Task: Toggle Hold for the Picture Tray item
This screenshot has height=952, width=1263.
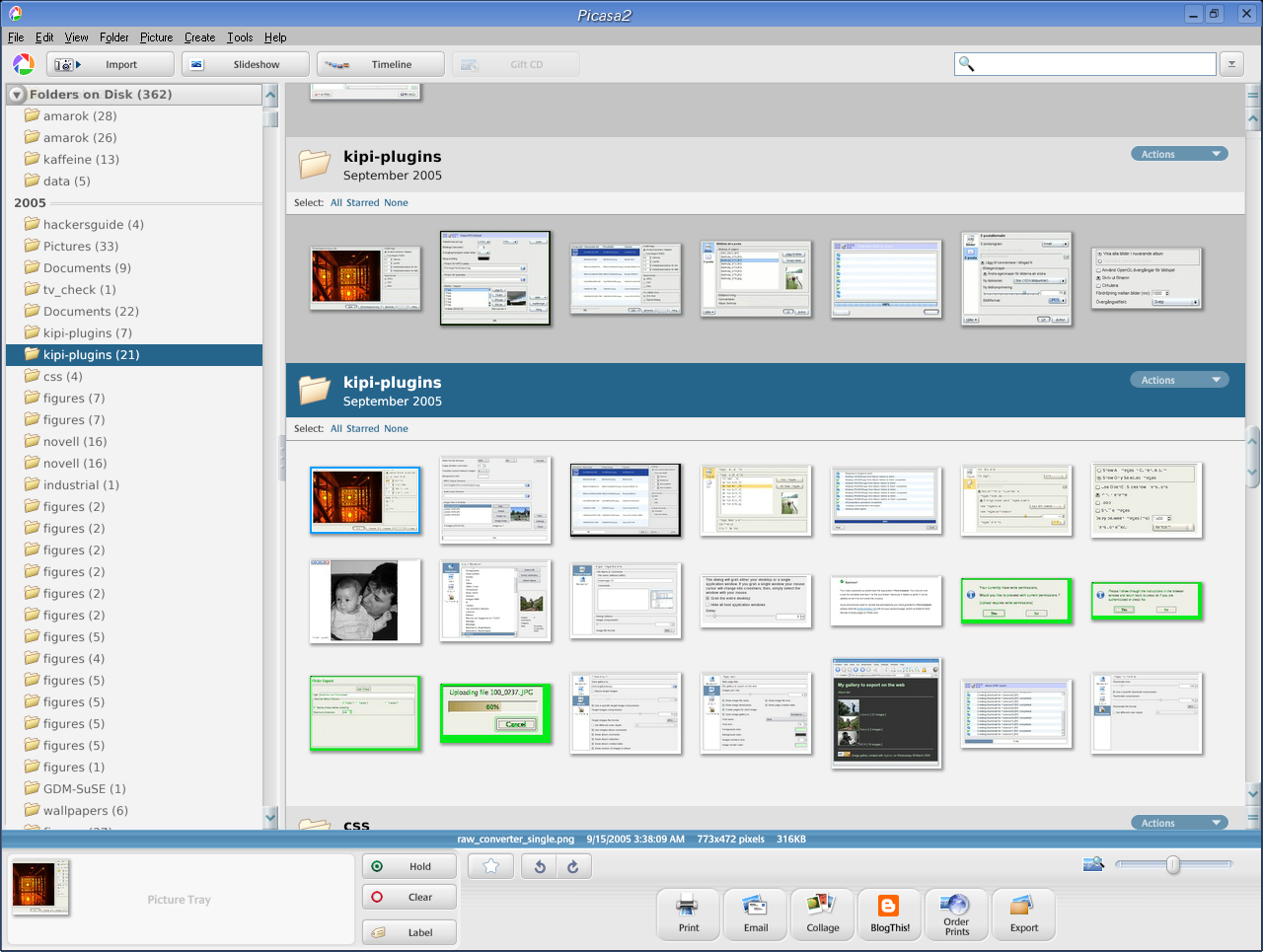Action: [x=409, y=865]
